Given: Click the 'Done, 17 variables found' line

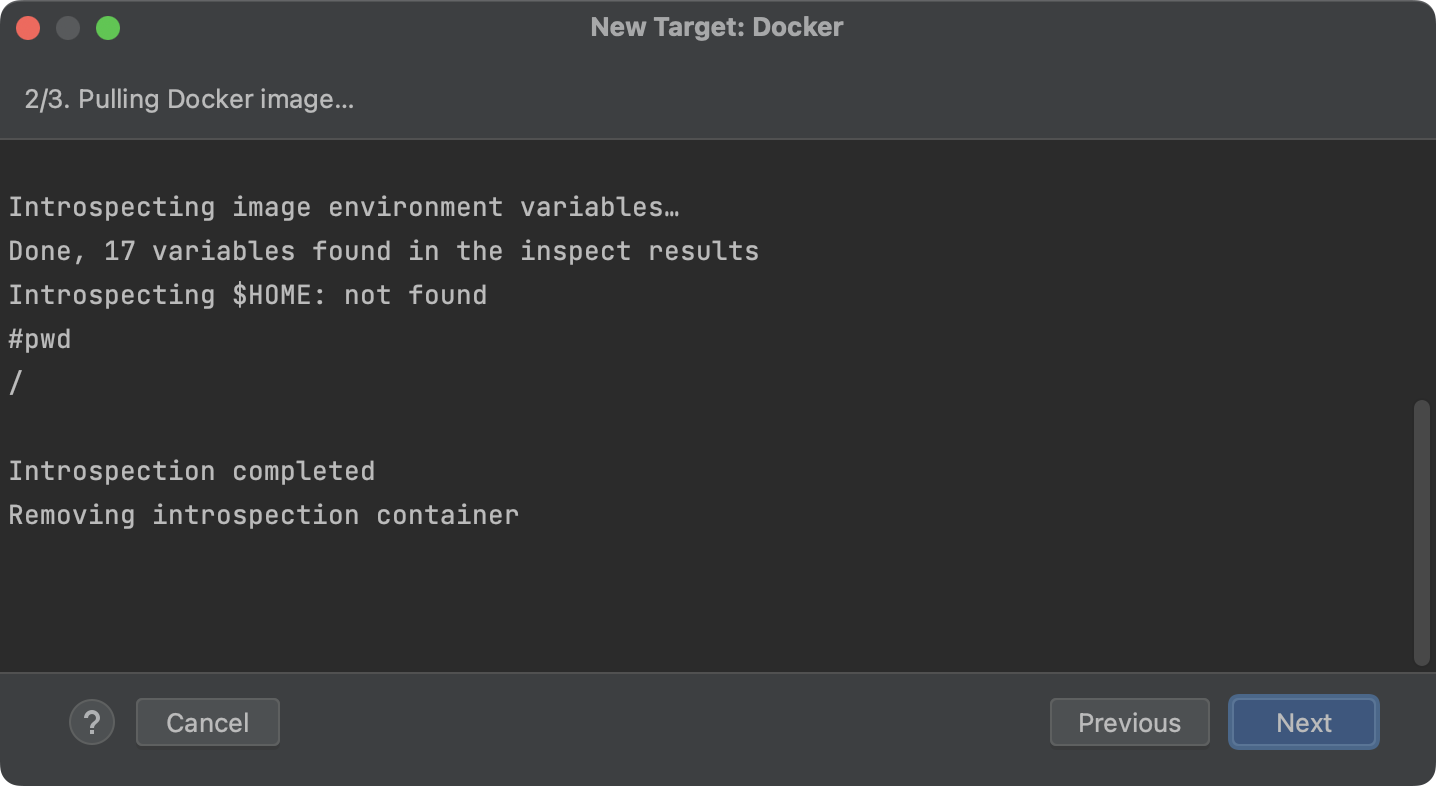Looking at the screenshot, I should (x=383, y=250).
